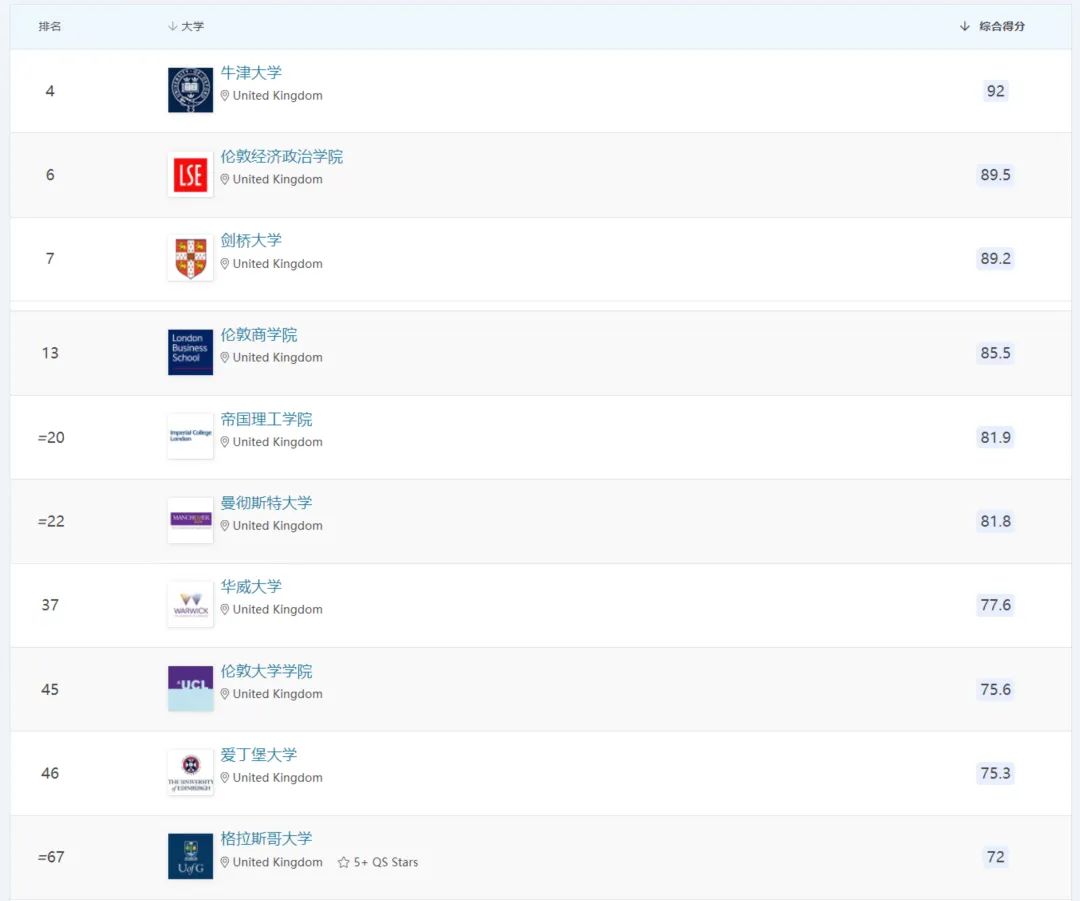Sort by 综合得分 column header
The height and width of the screenshot is (901, 1080).
[992, 26]
